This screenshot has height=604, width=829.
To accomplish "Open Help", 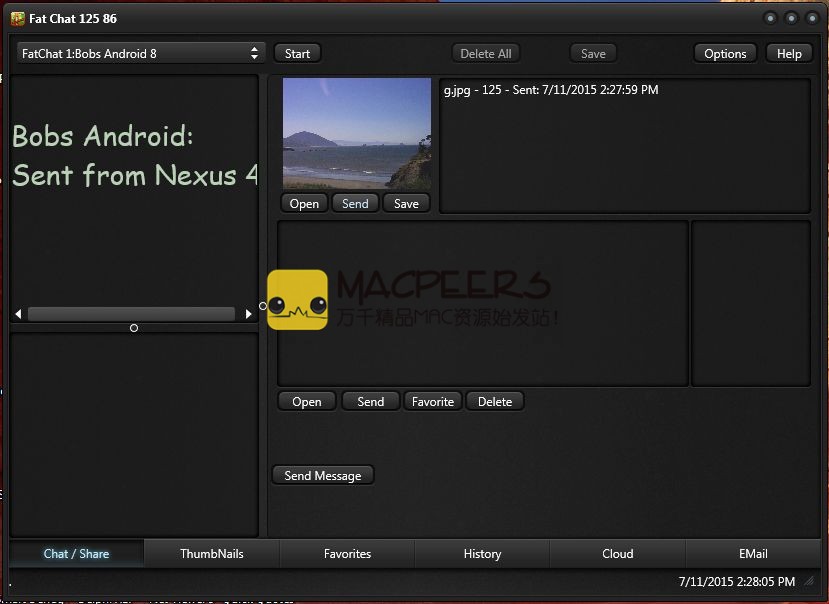I will pyautogui.click(x=789, y=53).
